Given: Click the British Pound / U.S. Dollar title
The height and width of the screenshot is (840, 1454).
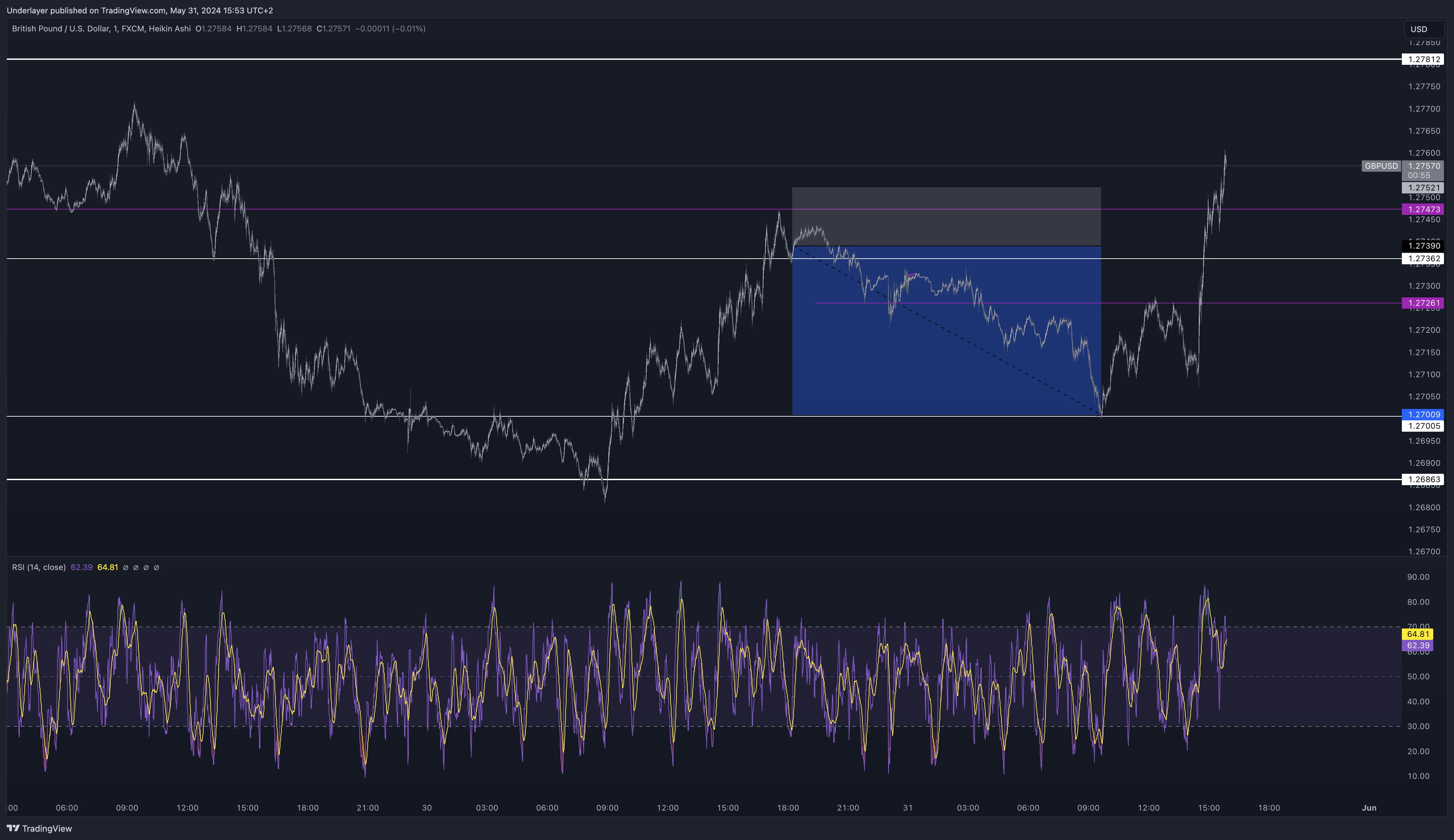Looking at the screenshot, I should tap(60, 29).
